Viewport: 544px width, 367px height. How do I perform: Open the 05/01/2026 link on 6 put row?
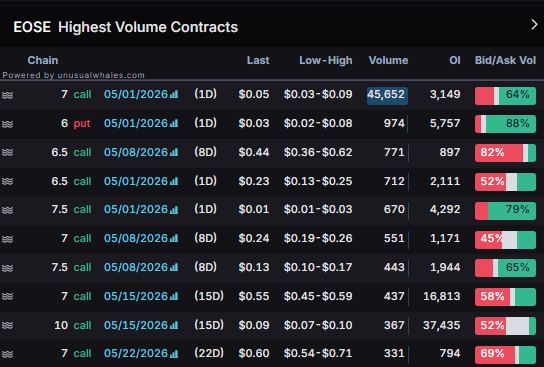click(x=136, y=123)
